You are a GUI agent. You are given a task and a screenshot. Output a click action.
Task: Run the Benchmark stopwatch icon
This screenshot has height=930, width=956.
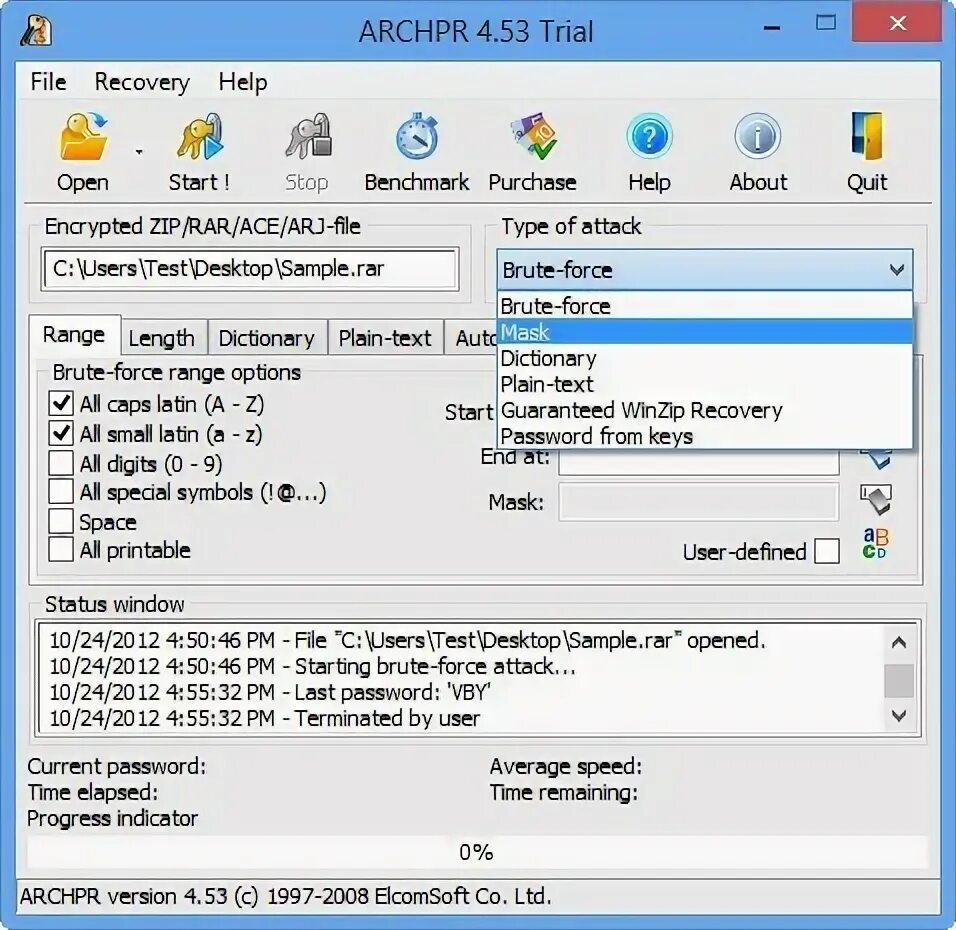(x=417, y=137)
